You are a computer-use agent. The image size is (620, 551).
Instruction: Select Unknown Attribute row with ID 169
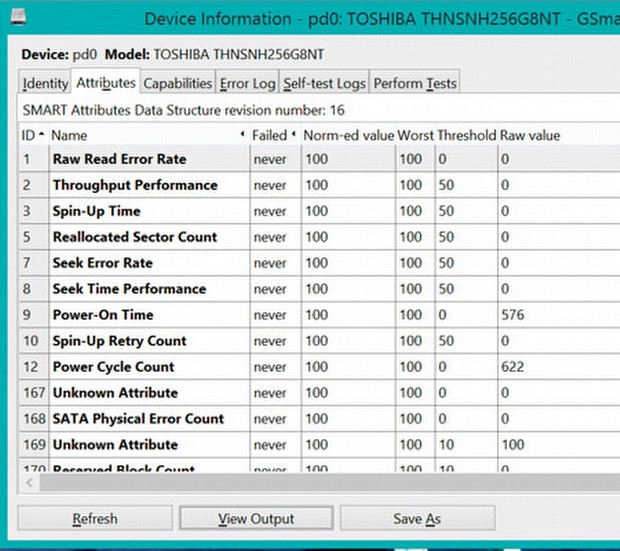click(x=319, y=445)
